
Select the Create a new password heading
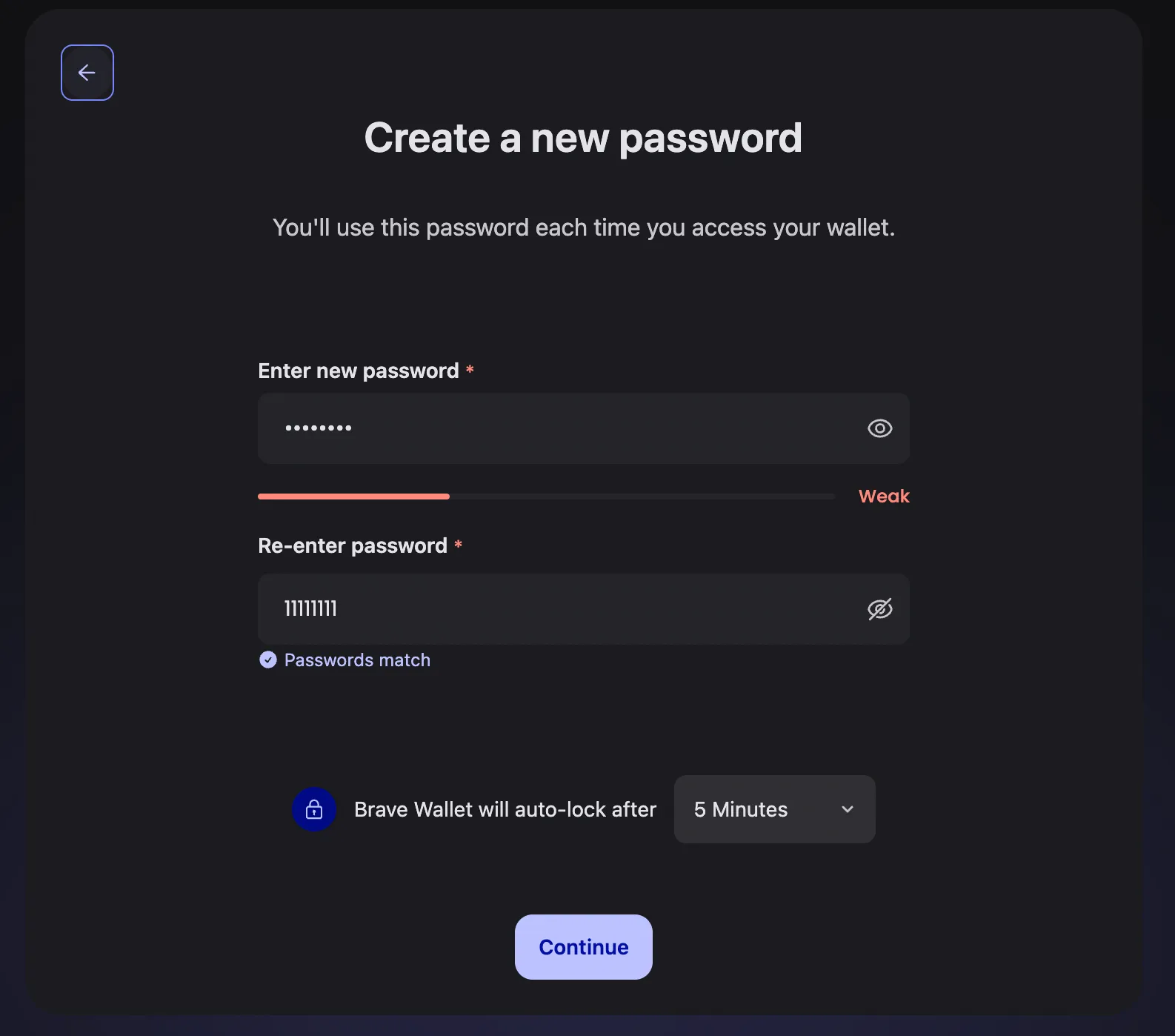point(583,138)
